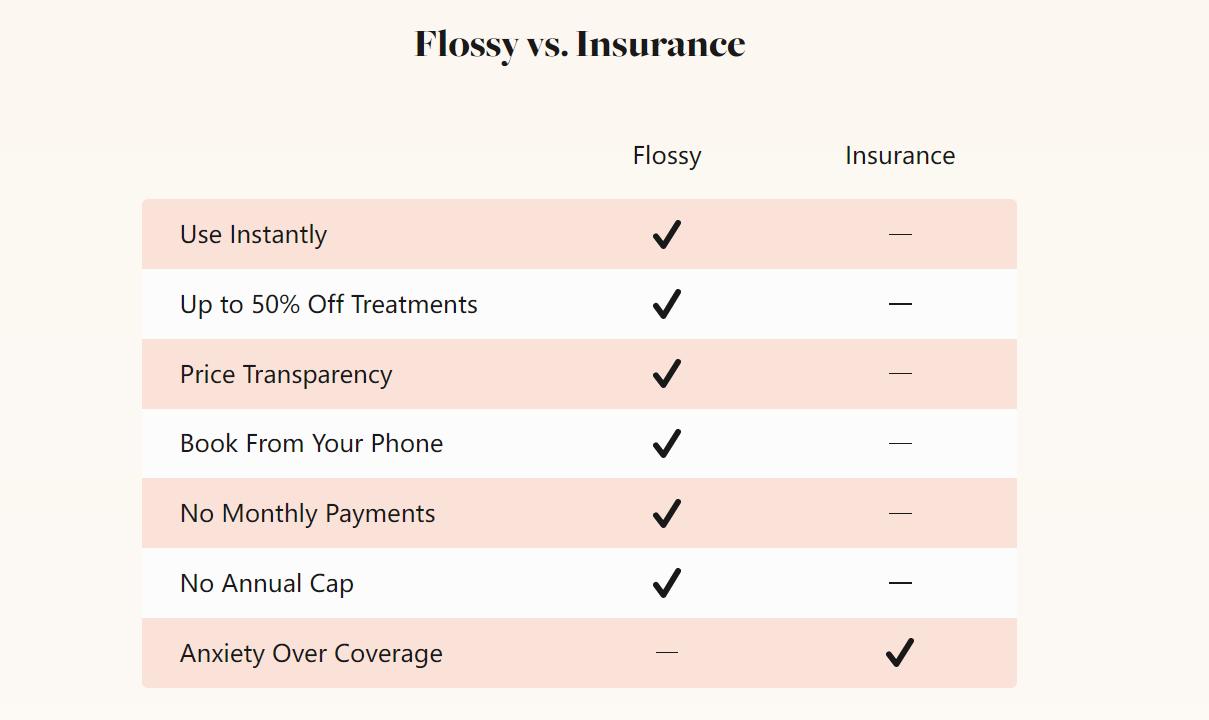Click the Book From Your Phone label

point(311,443)
